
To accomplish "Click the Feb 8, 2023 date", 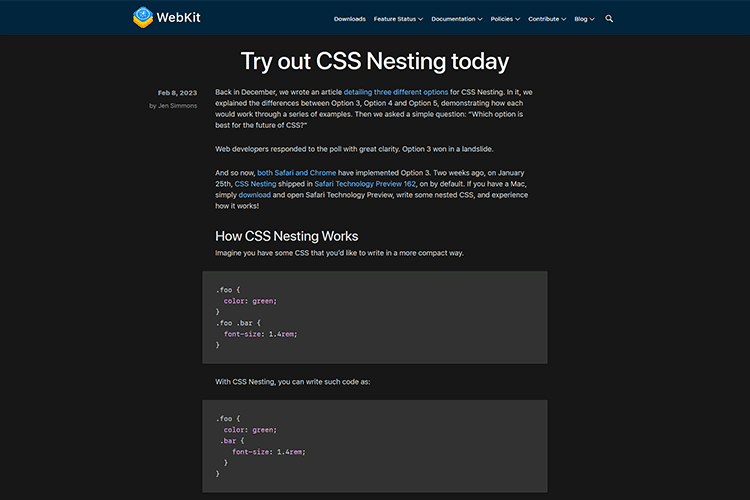I will (176, 92).
